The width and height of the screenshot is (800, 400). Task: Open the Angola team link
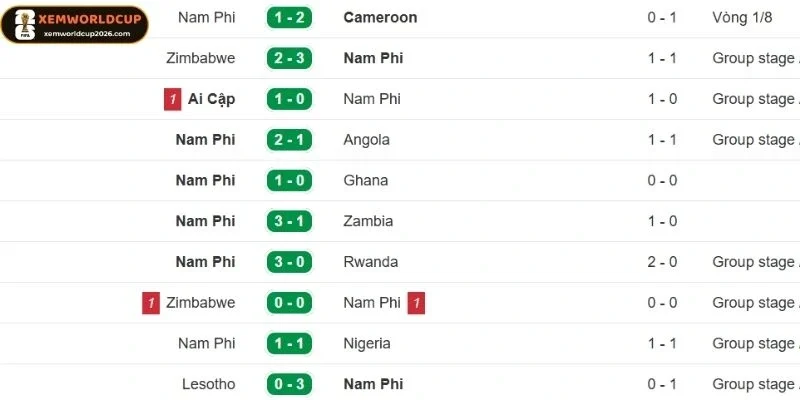click(x=366, y=140)
